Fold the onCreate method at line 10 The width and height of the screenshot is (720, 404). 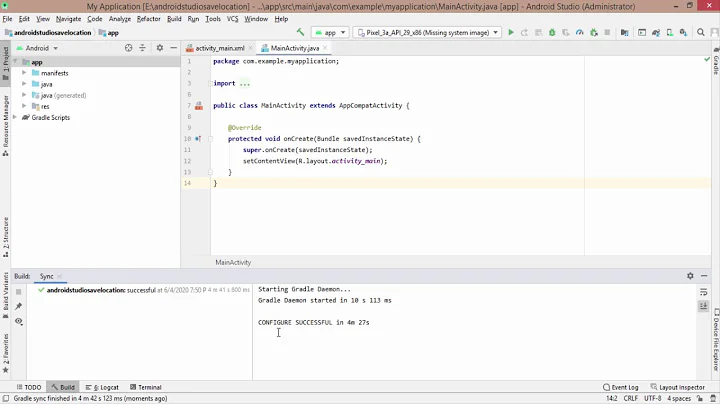tap(210, 139)
